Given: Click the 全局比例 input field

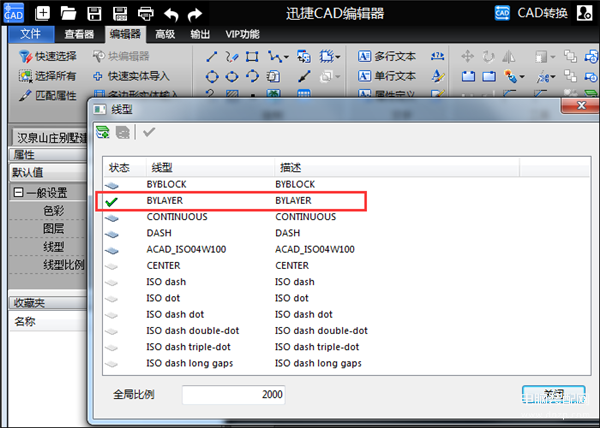Looking at the screenshot, I should coord(233,394).
